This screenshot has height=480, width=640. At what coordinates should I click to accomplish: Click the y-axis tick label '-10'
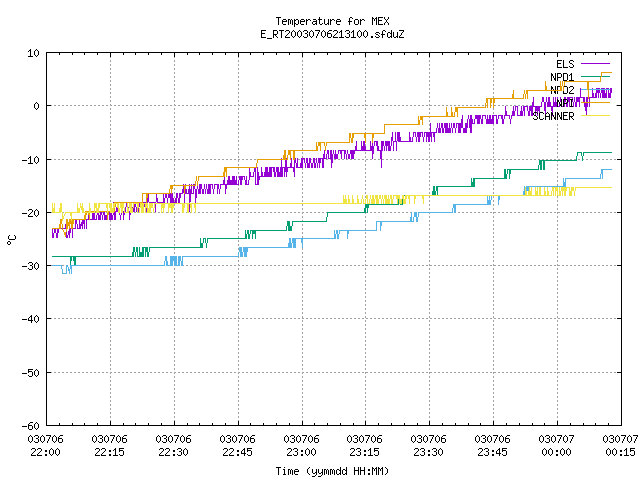pyautogui.click(x=31, y=160)
